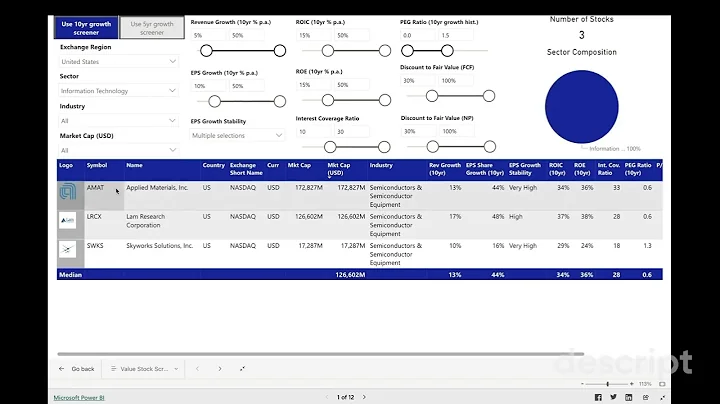The width and height of the screenshot is (720, 404).
Task: Sort by Symbol column header
Action: (97, 165)
